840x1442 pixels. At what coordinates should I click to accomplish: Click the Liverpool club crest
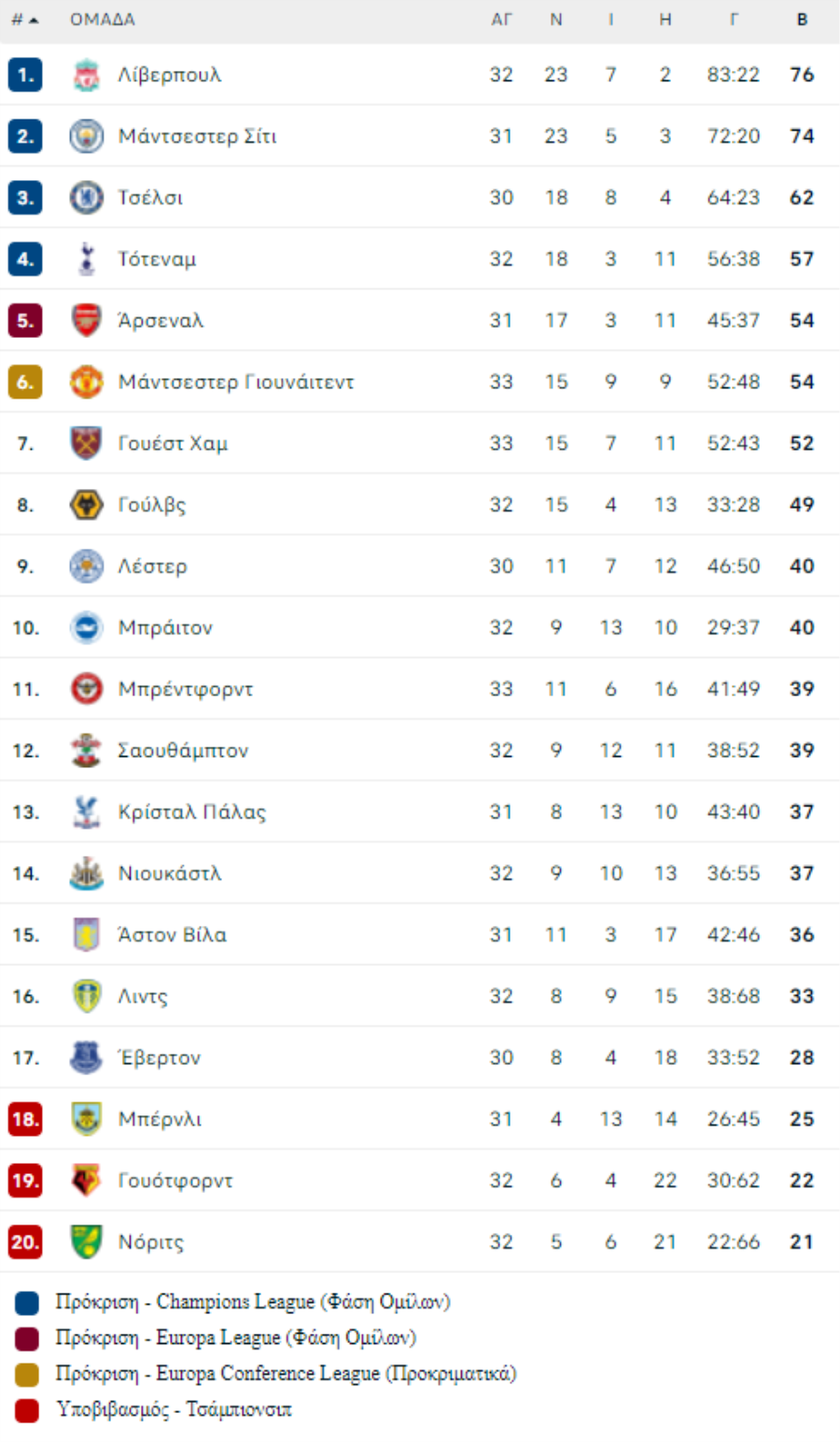tap(87, 75)
